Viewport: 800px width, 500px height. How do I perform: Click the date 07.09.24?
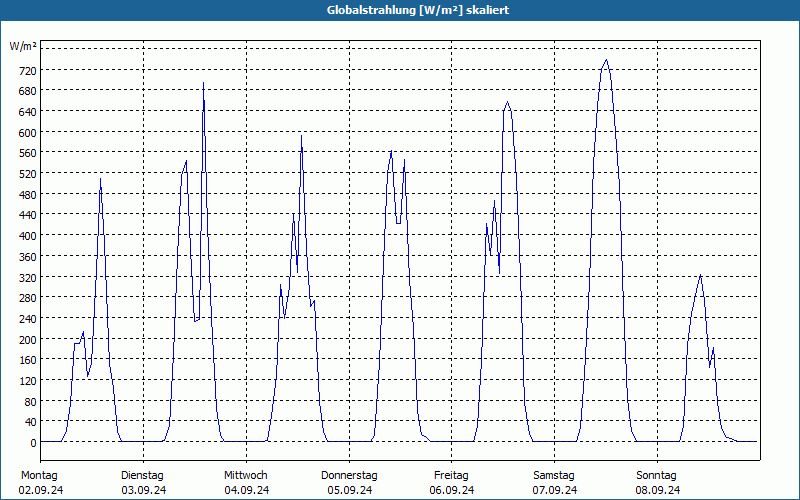[x=555, y=490]
